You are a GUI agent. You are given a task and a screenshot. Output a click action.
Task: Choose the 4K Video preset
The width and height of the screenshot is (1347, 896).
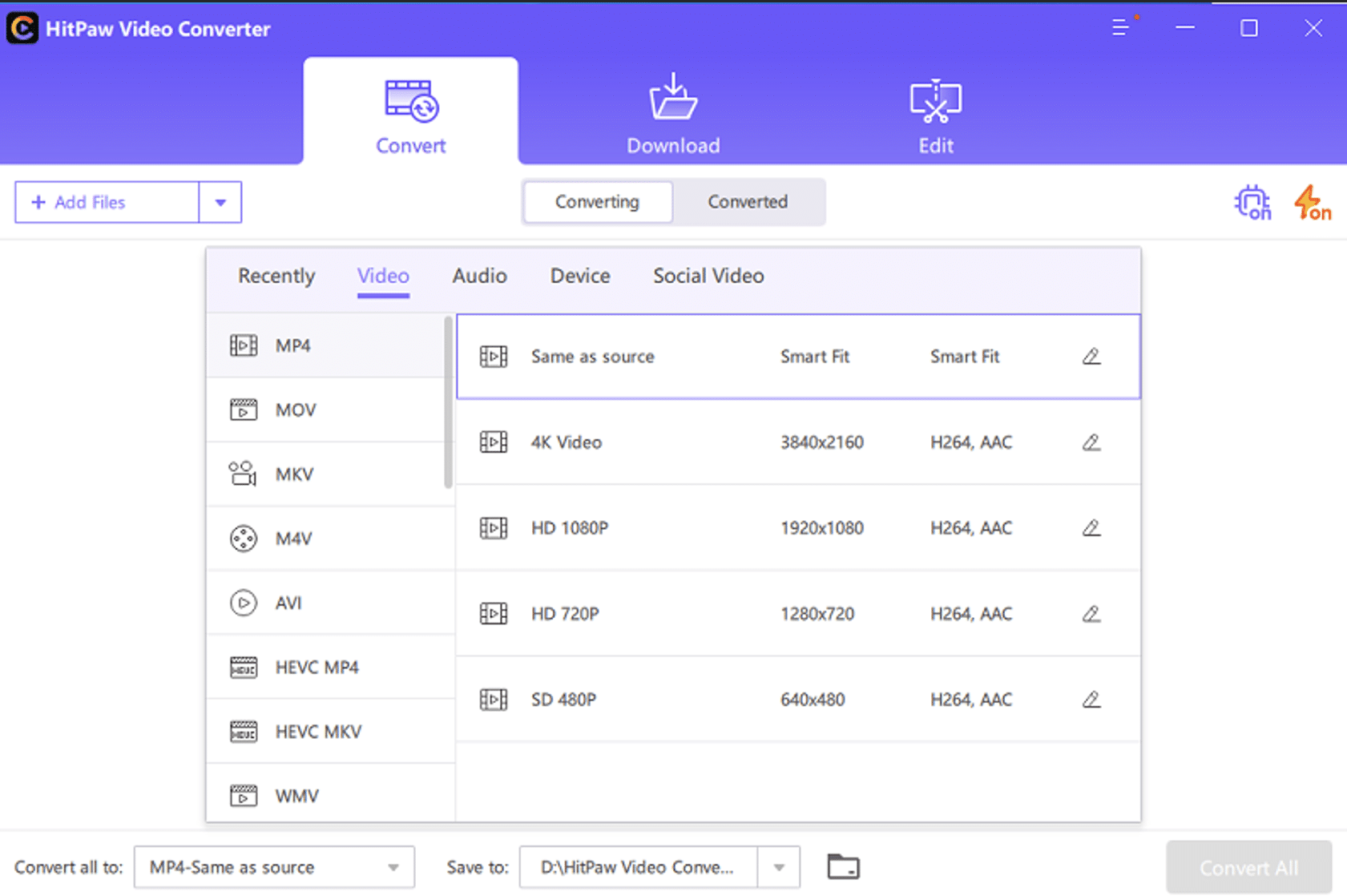pos(798,442)
